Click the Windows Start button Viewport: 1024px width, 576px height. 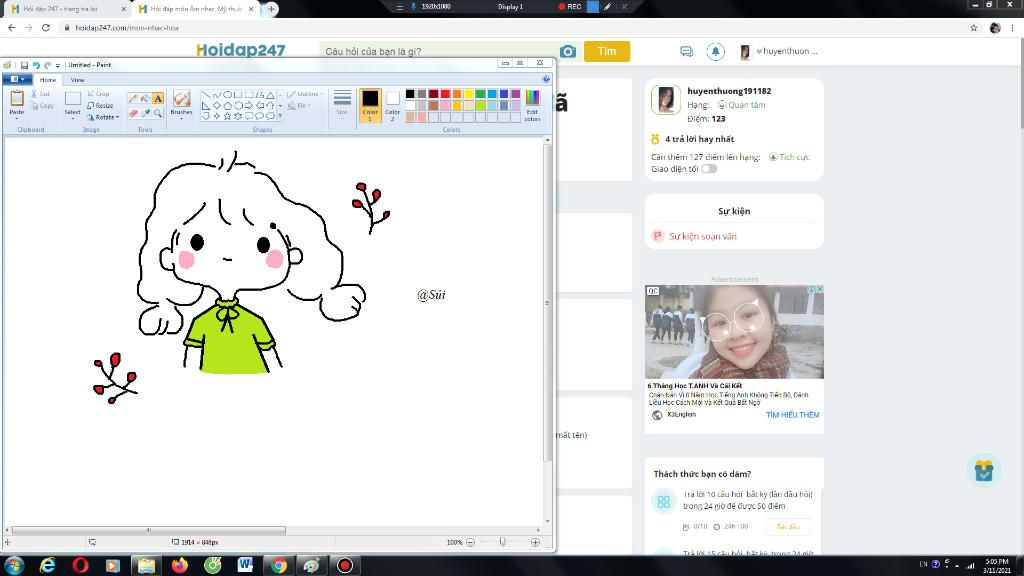point(14,565)
